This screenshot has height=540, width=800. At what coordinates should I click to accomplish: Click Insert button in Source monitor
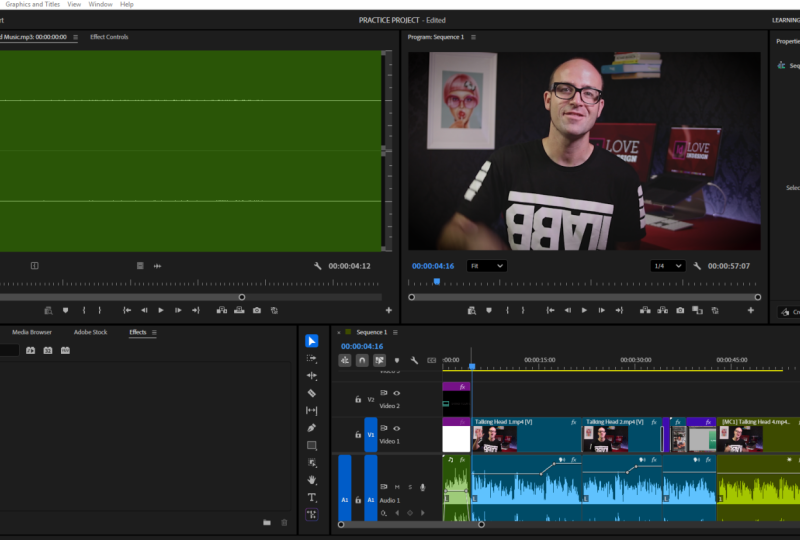221,310
